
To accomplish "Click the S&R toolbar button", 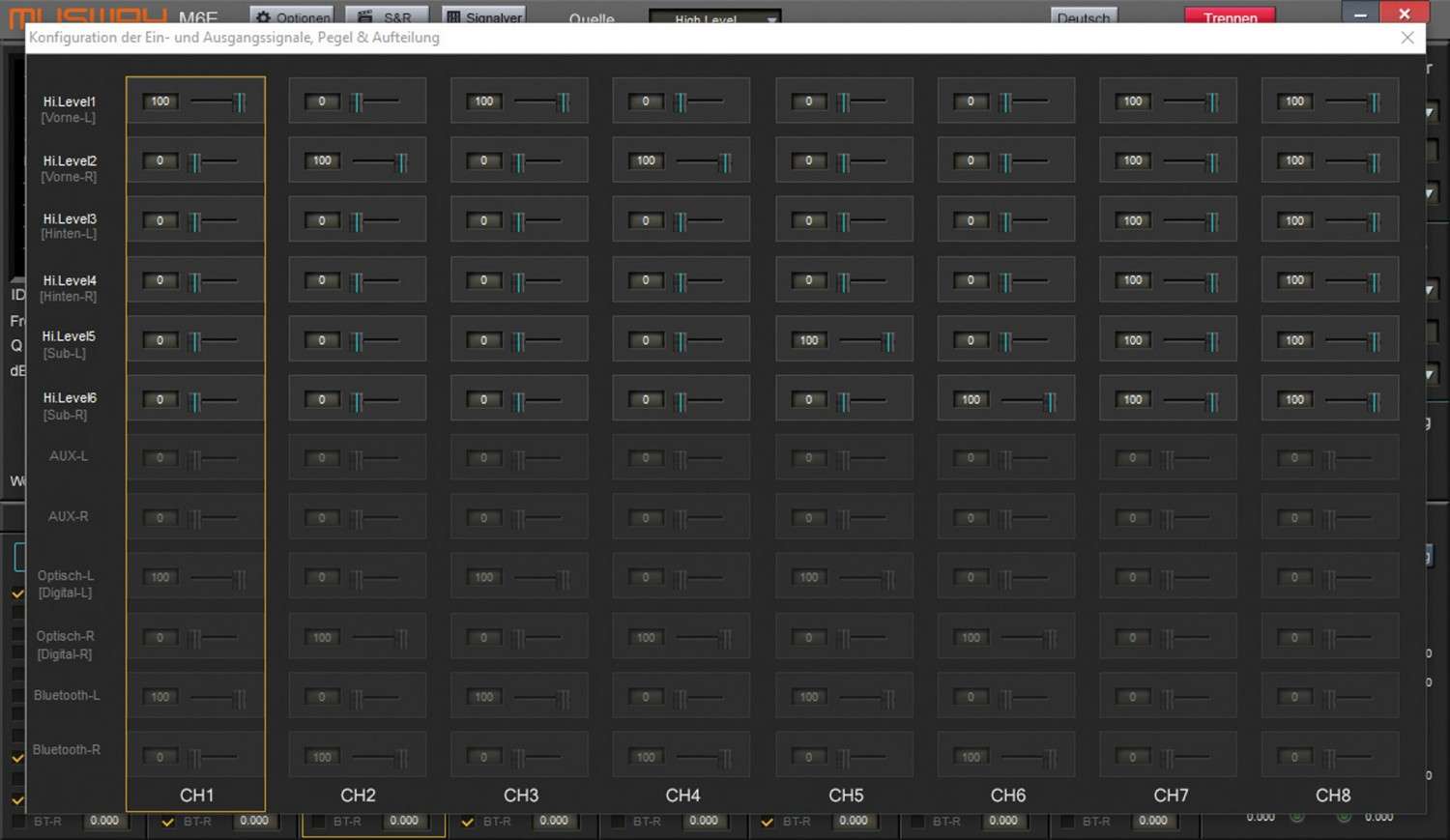I will 387,16.
